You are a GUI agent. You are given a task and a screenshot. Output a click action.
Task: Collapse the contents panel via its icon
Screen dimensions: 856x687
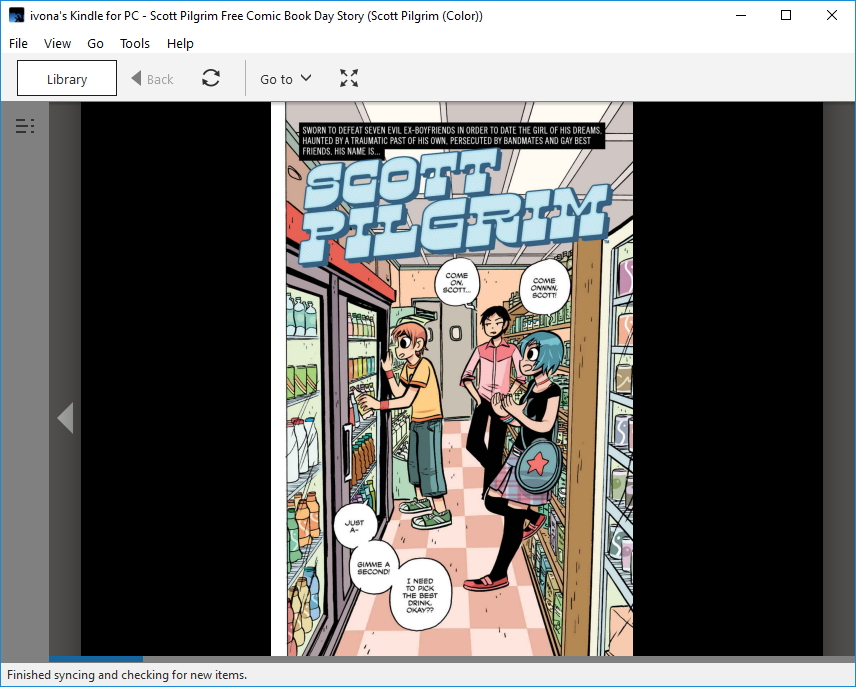pyautogui.click(x=23, y=125)
